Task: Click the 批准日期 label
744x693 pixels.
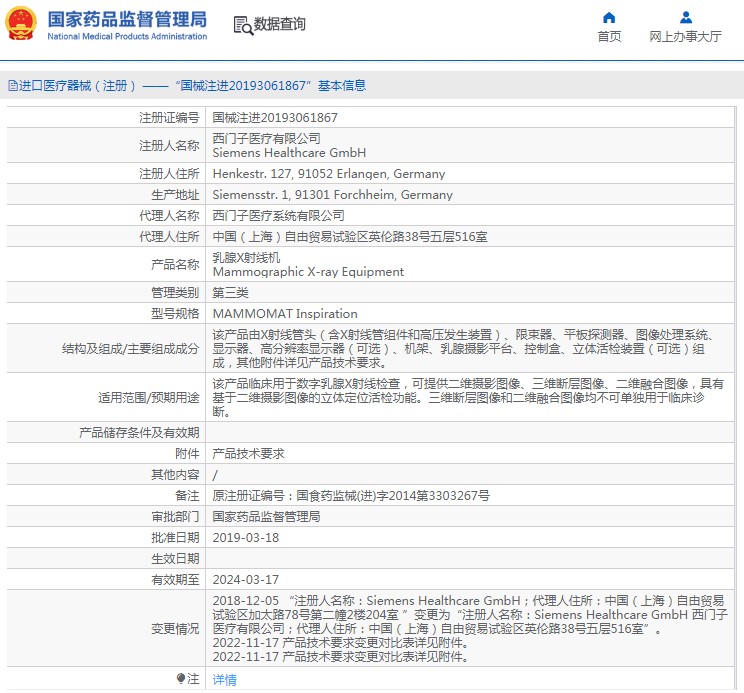Action: tap(175, 538)
